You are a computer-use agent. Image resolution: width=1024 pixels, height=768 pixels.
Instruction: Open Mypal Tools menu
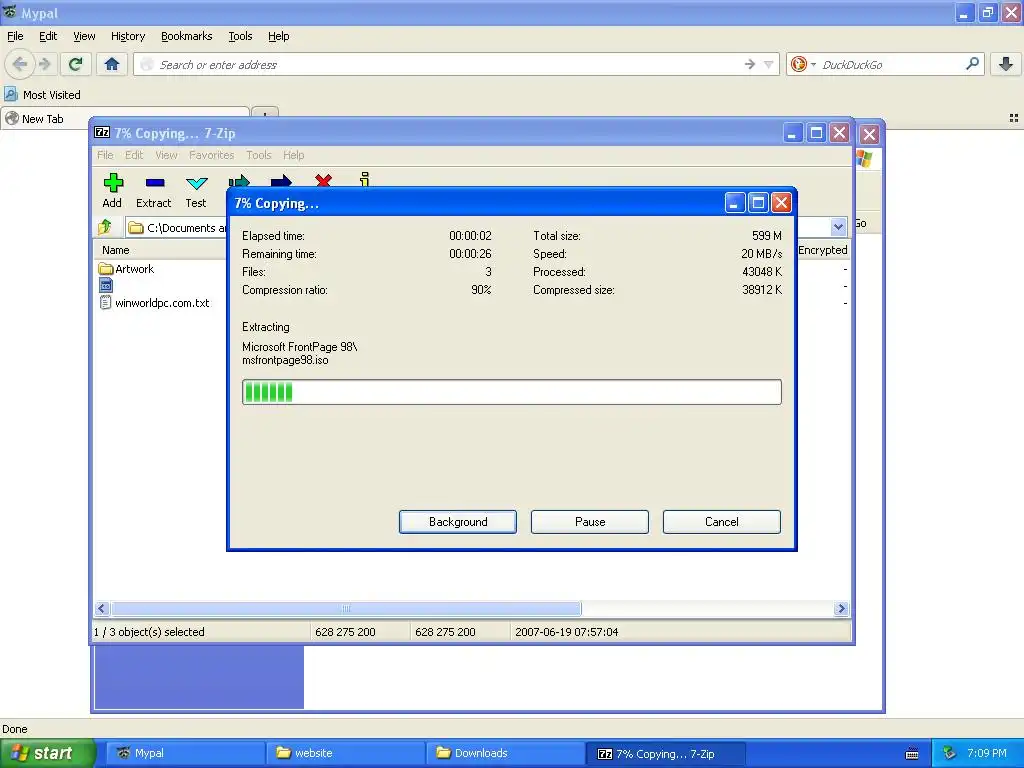pyautogui.click(x=240, y=36)
